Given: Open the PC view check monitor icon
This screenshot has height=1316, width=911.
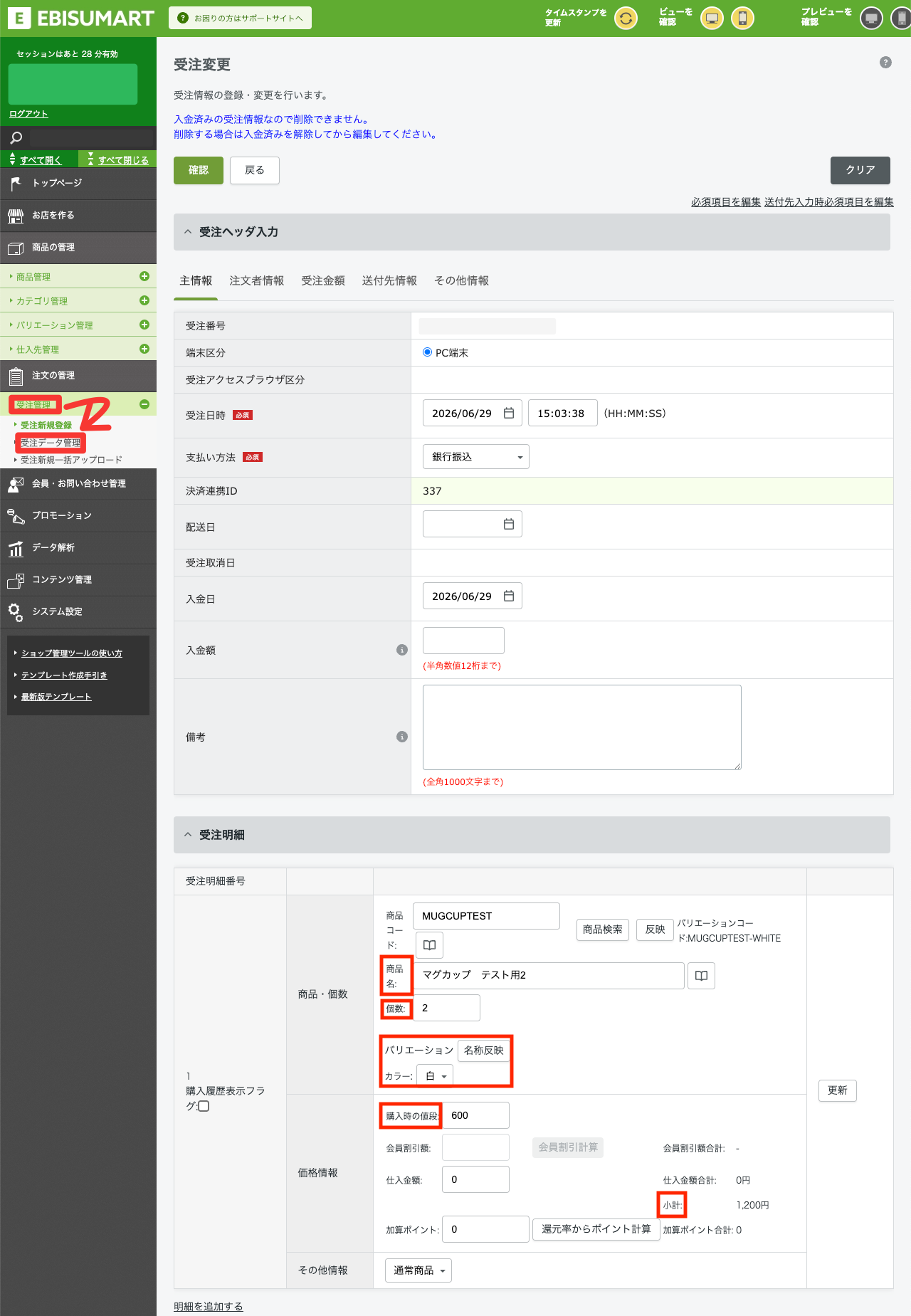Looking at the screenshot, I should tap(712, 19).
